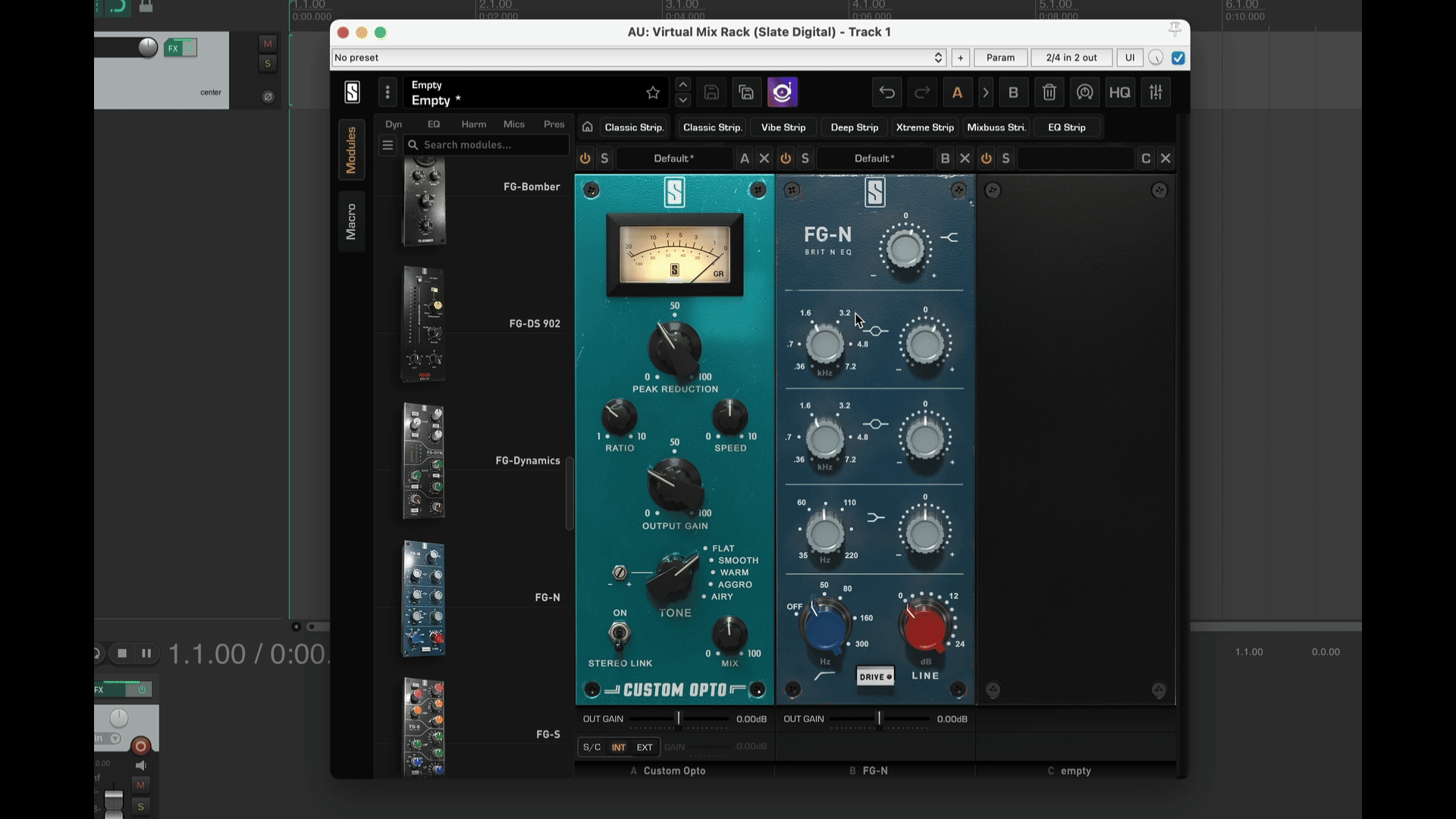Click the Custom Opto OUT GAIN slider
1456x819 pixels.
pyautogui.click(x=679, y=719)
